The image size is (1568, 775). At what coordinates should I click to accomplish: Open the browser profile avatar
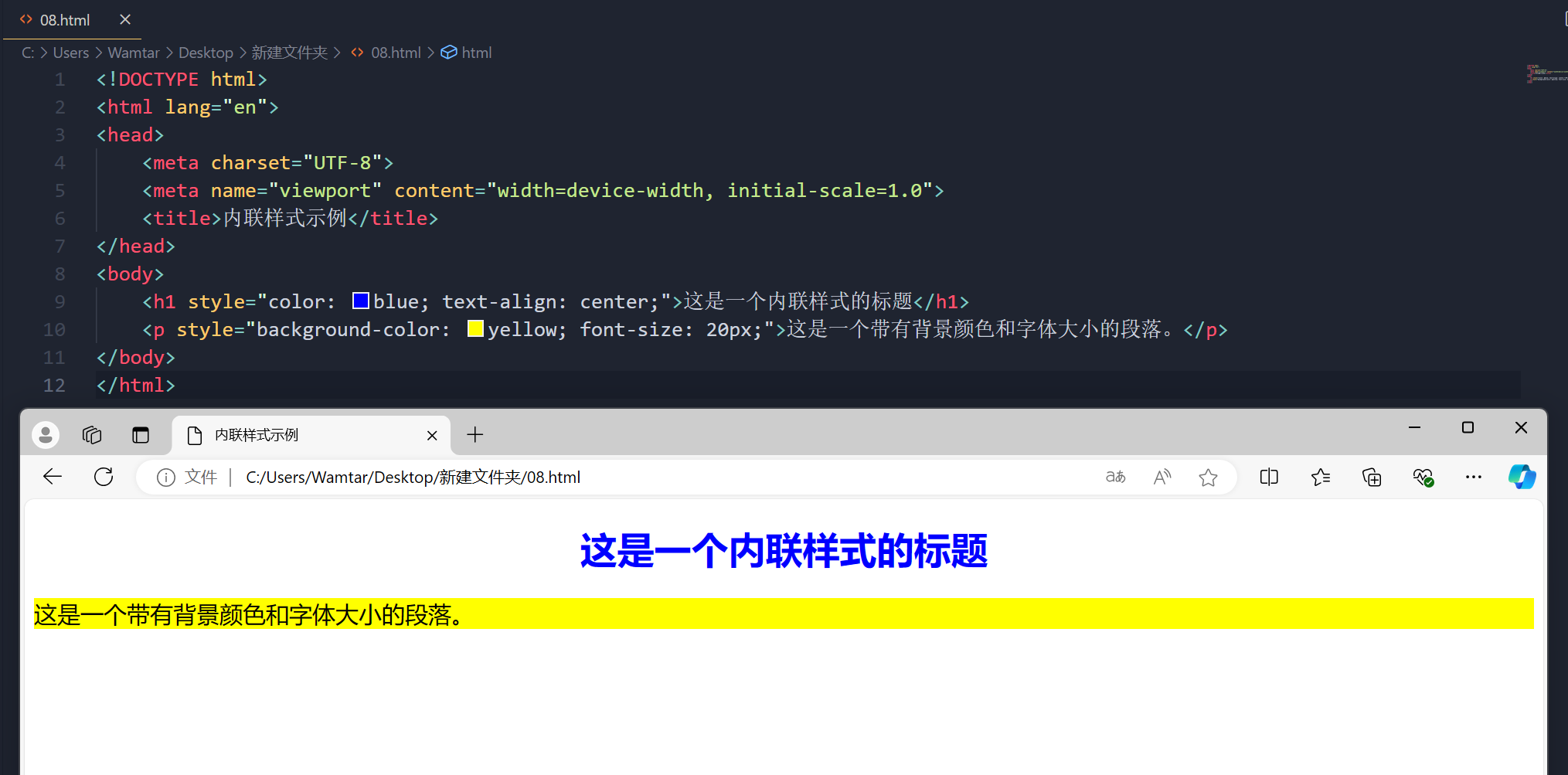coord(45,434)
